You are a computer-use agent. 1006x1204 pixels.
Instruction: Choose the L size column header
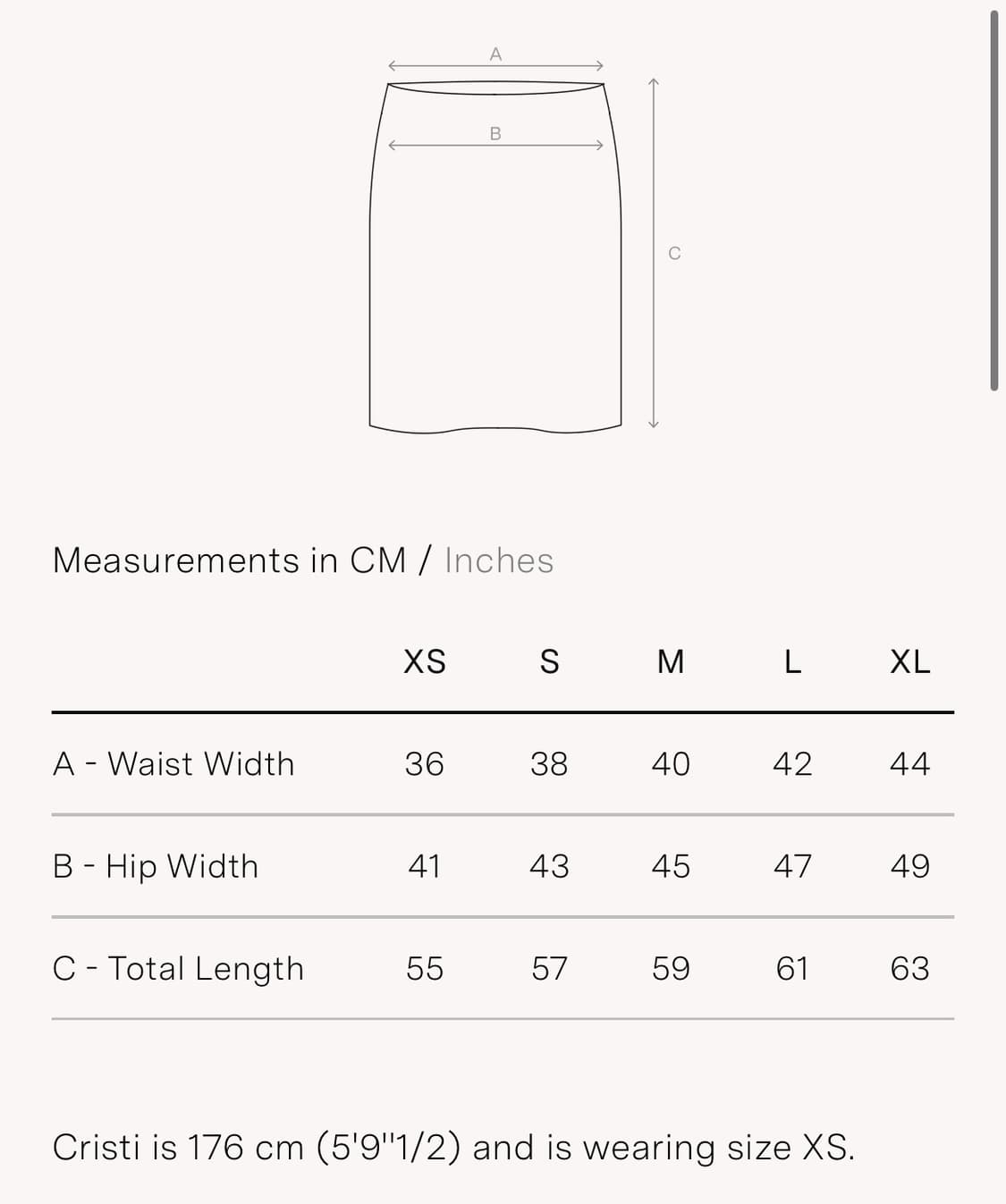point(792,662)
